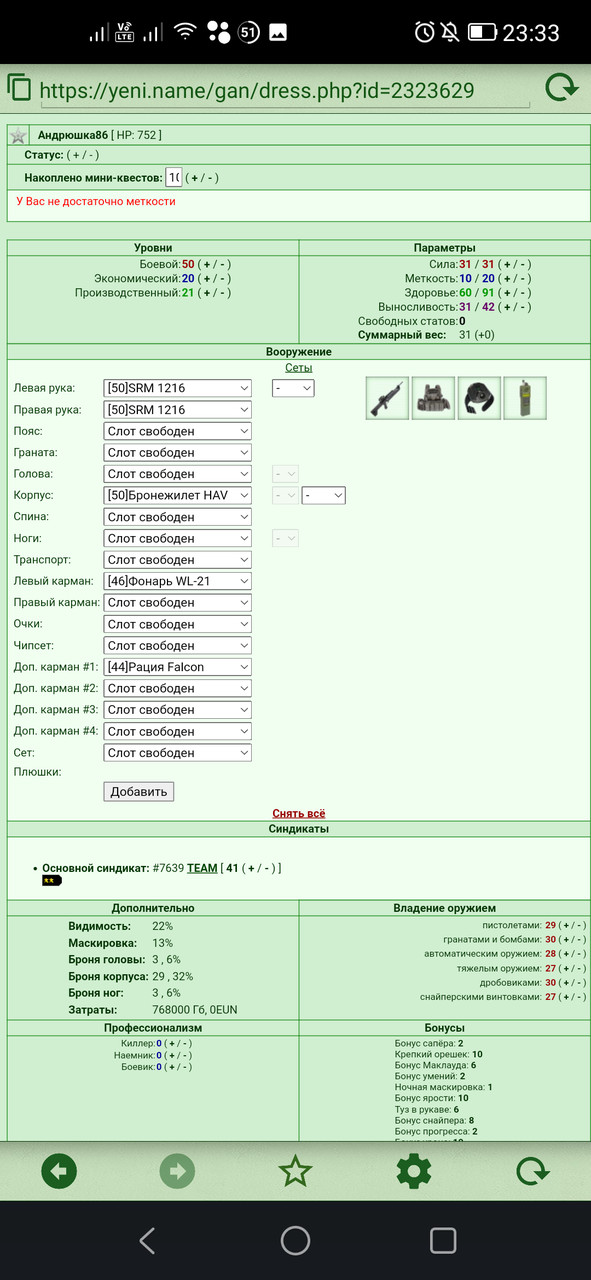
Task: Open Чипсет slot dropdown
Action: [x=177, y=646]
